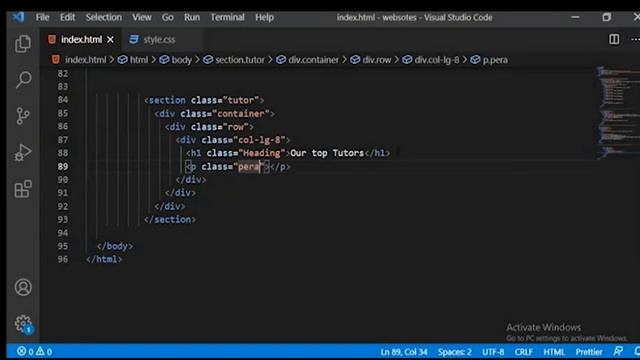Change line endings via CRLF
The height and width of the screenshot is (360, 640).
(523, 351)
